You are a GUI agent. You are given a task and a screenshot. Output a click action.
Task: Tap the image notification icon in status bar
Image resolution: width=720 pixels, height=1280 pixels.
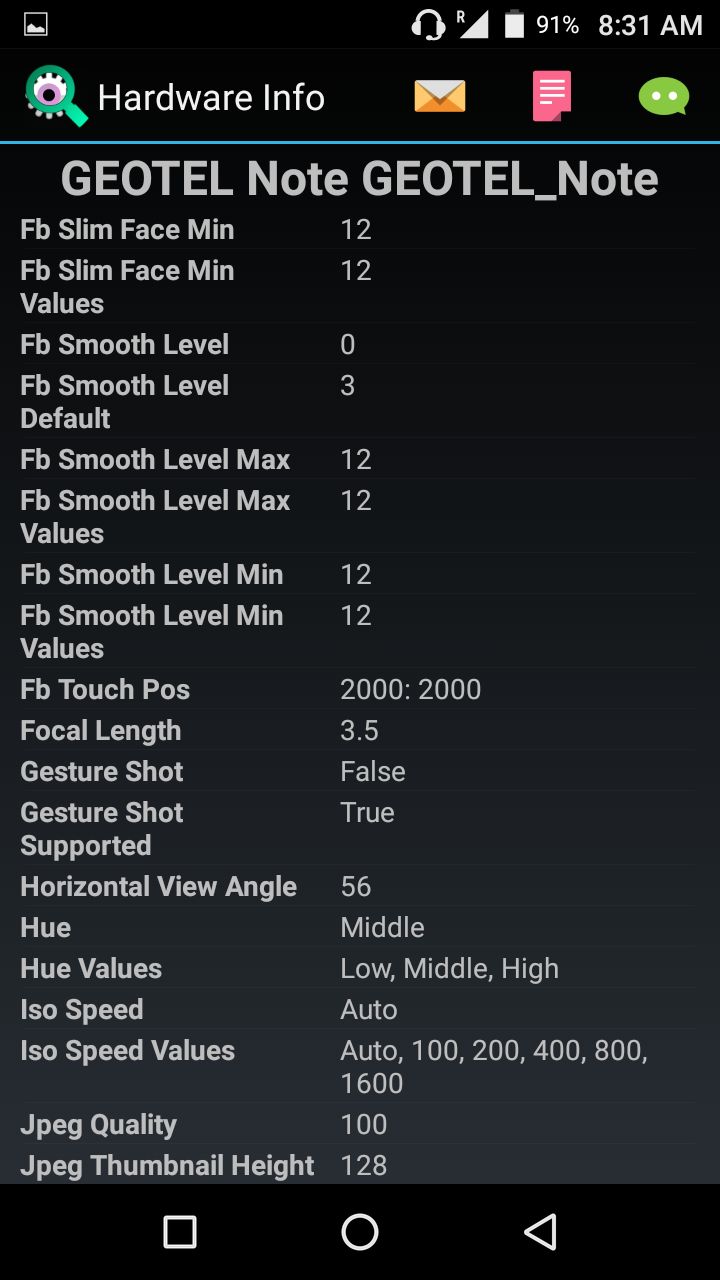pyautogui.click(x=36, y=25)
